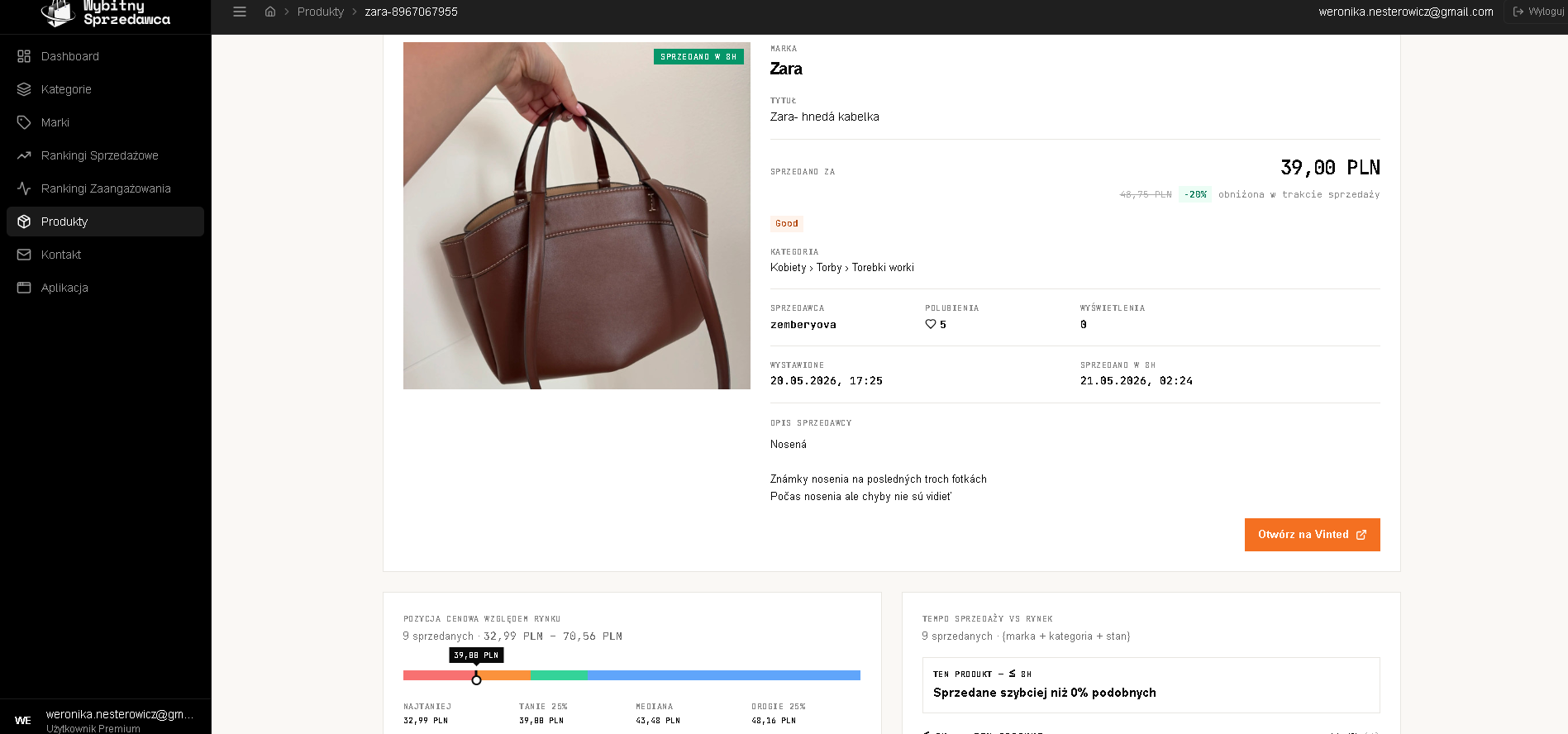1568x734 pixels.
Task: Go to home breadcrumb icon
Action: click(x=270, y=12)
